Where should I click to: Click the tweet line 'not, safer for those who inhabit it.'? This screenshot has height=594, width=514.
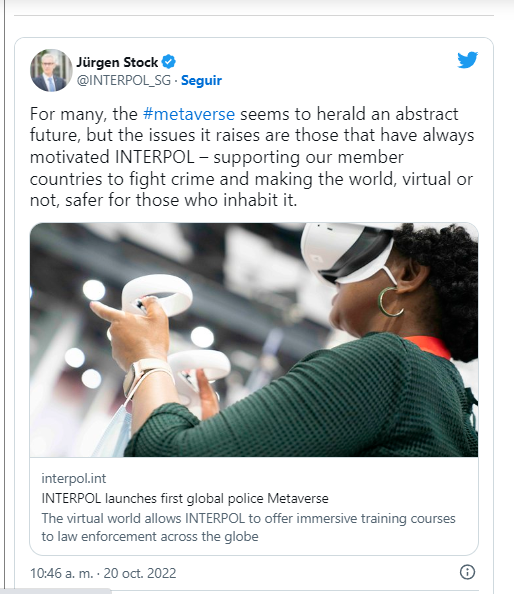point(164,200)
